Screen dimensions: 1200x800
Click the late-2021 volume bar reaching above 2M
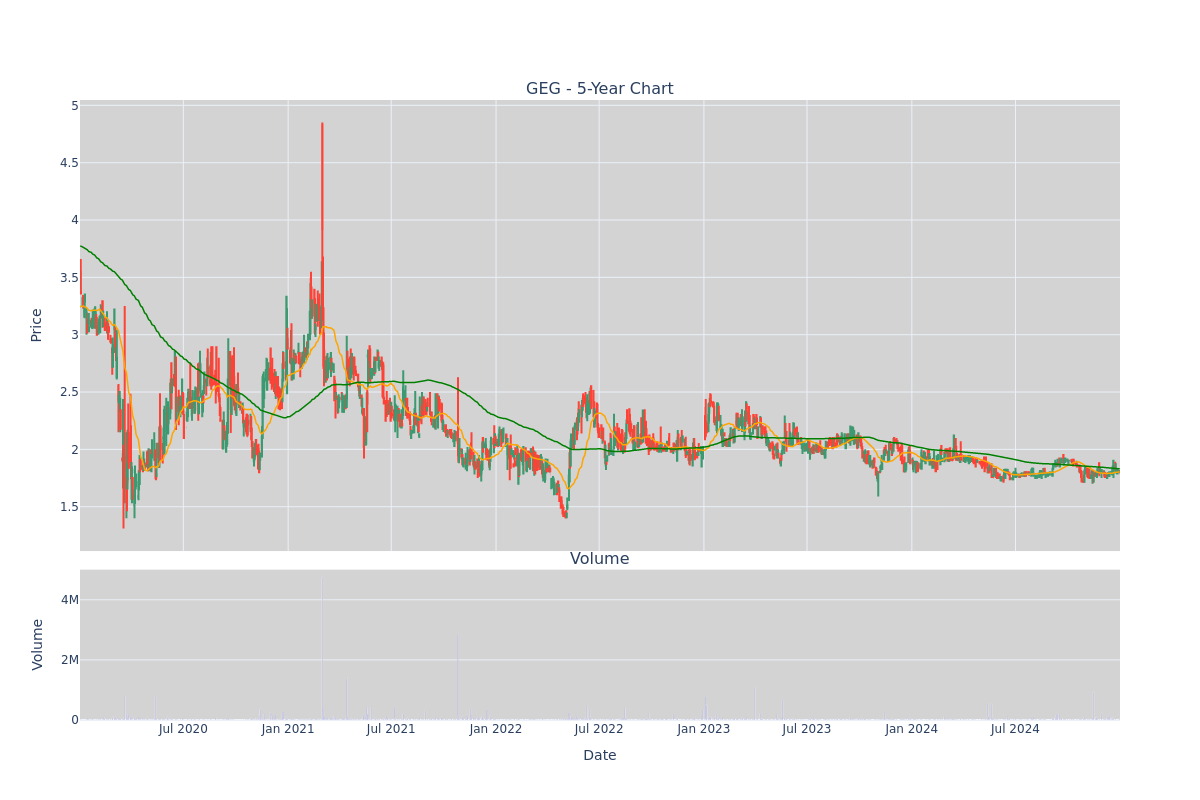coord(458,677)
